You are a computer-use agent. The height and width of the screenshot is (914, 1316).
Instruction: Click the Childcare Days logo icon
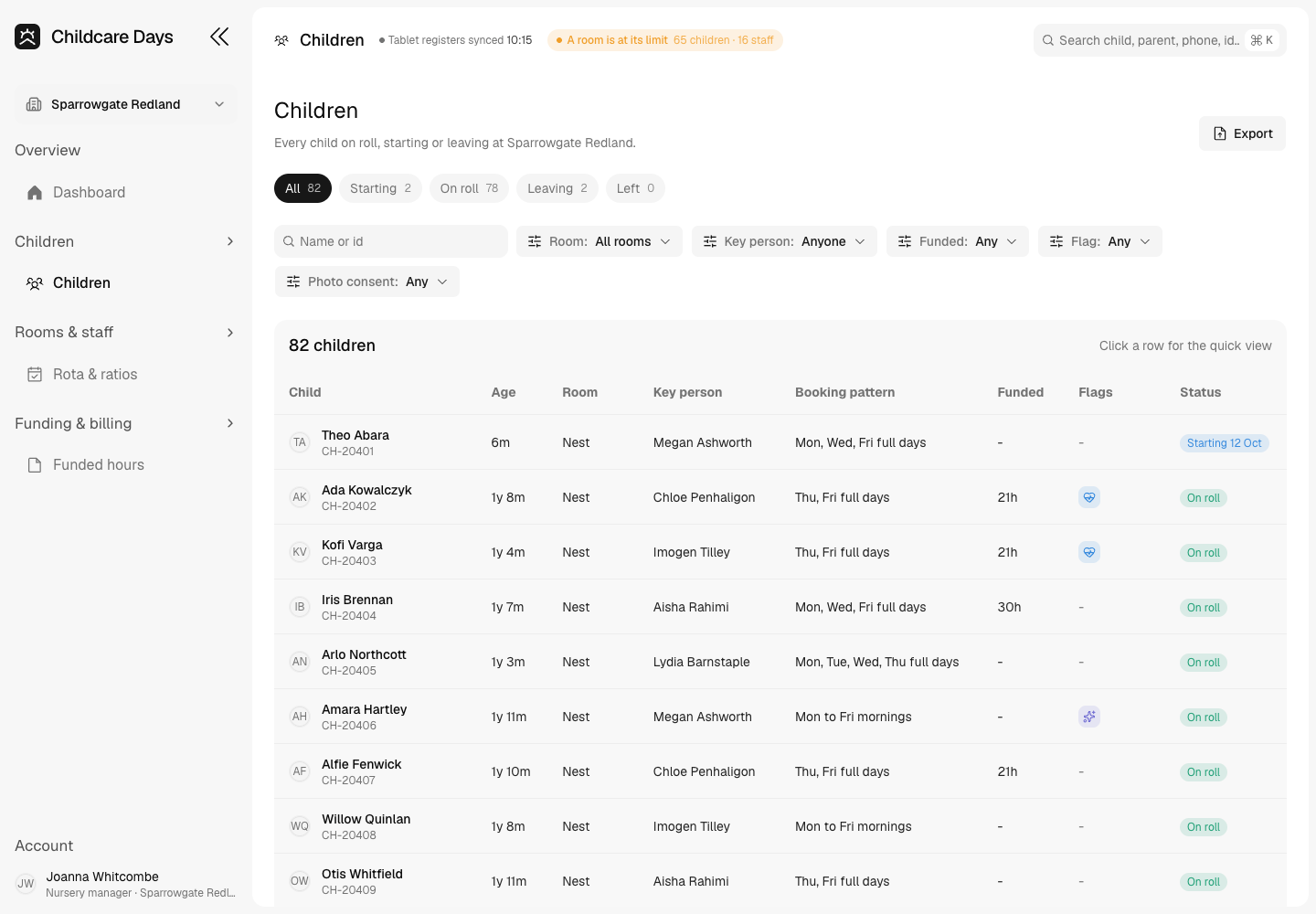(27, 37)
